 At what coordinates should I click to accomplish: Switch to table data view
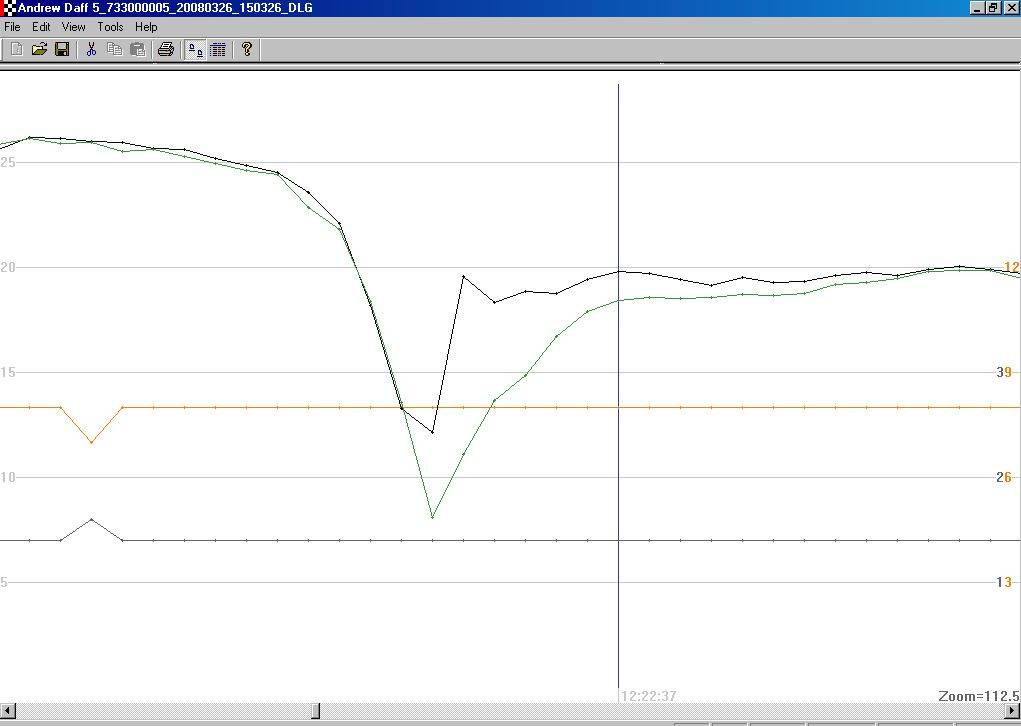click(217, 49)
